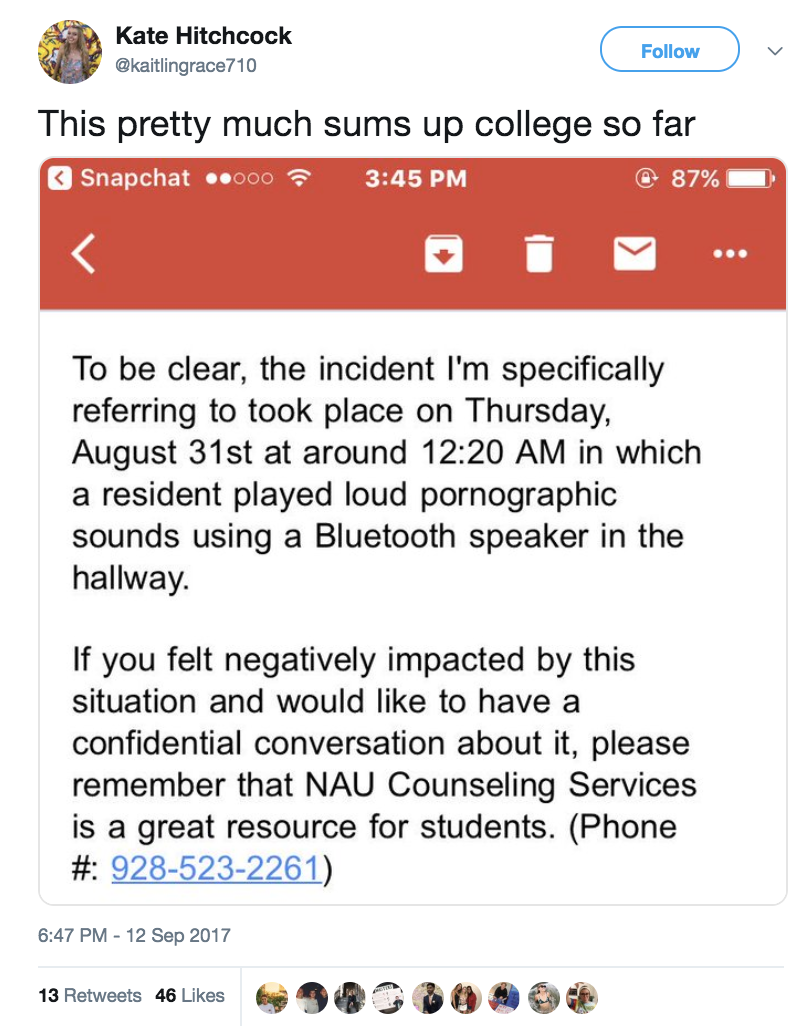Tap the battery icon in the status bar
Viewport: 800px width, 1026px height.
pos(751,178)
